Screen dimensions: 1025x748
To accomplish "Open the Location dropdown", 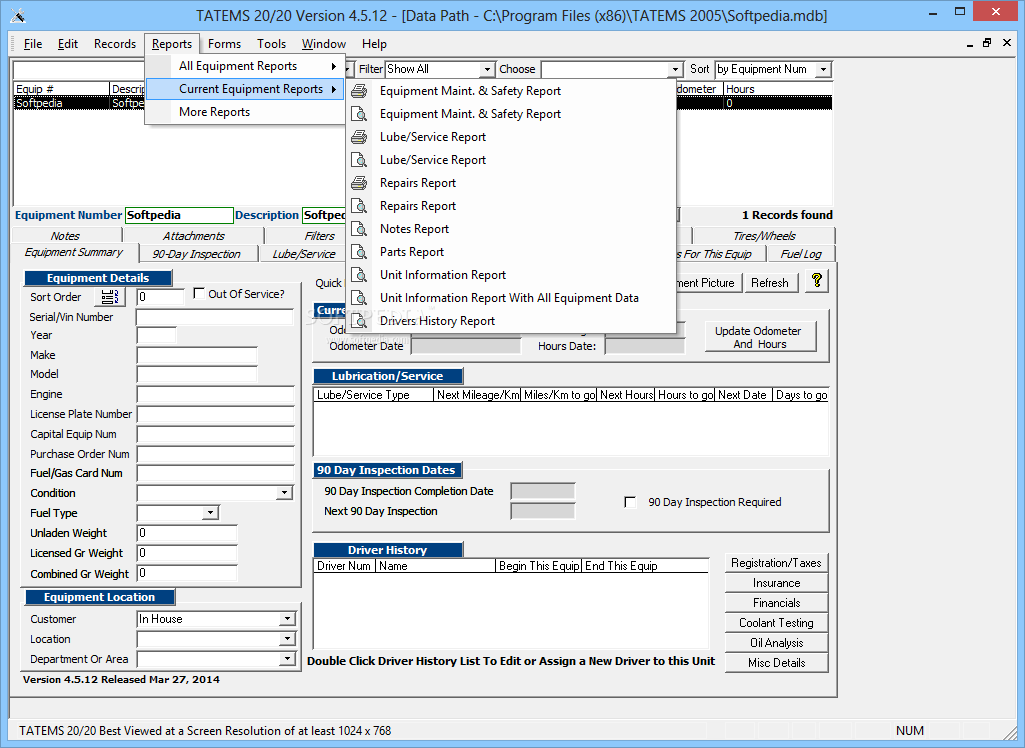I will [x=288, y=639].
